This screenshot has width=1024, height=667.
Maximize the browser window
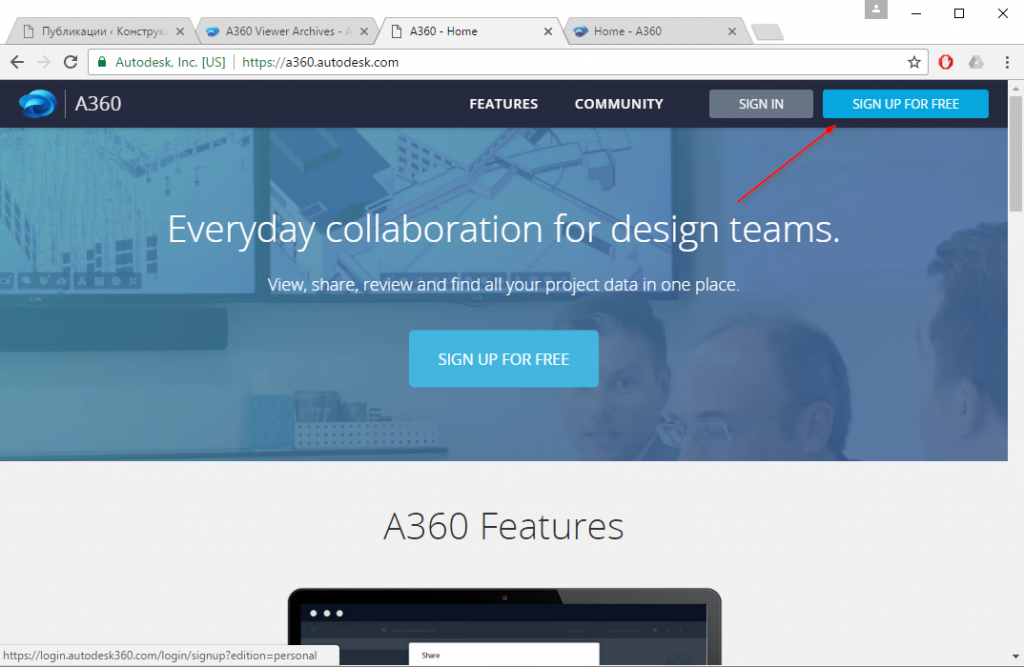959,13
